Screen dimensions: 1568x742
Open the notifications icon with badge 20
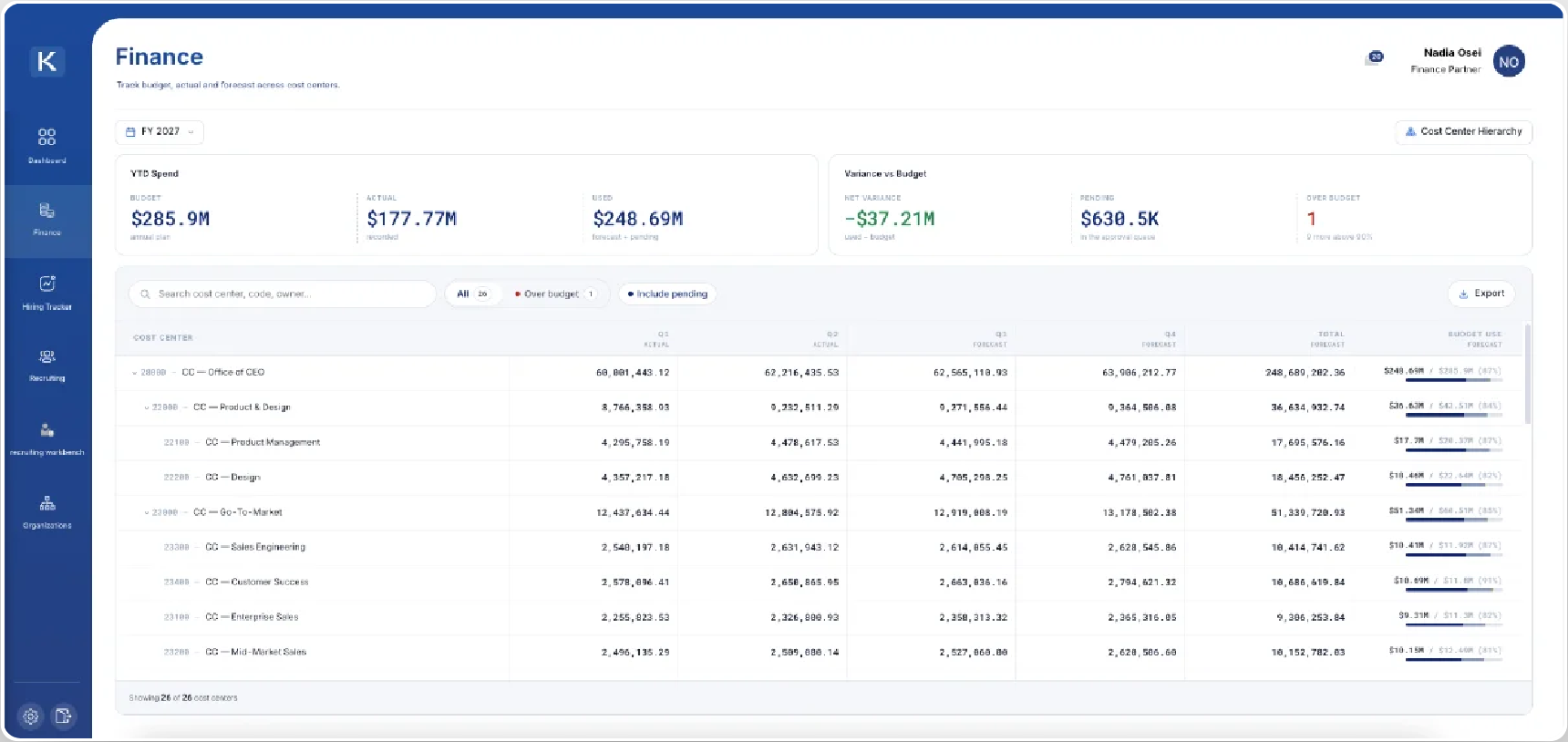coord(1374,57)
